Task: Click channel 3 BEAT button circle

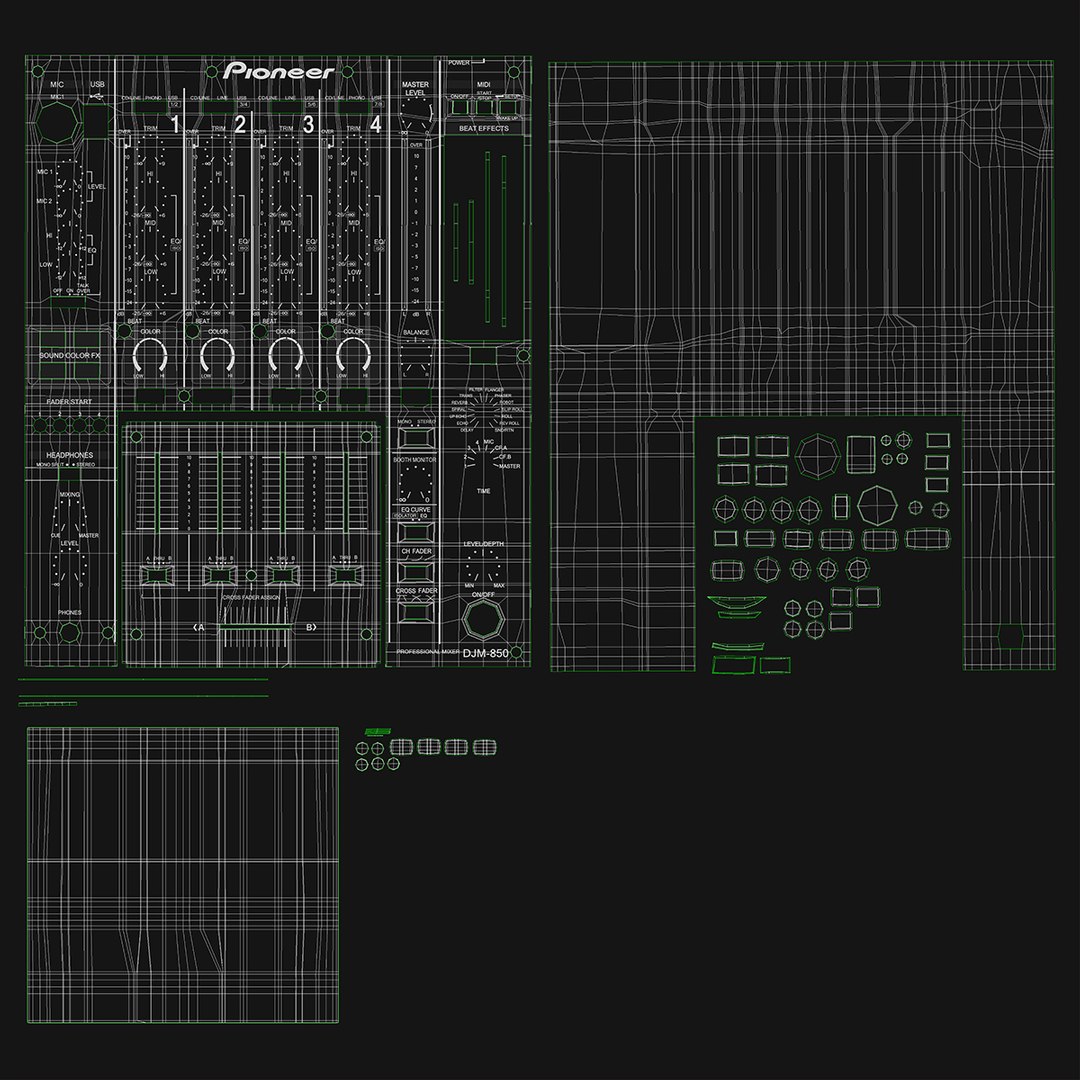Action: tap(259, 333)
